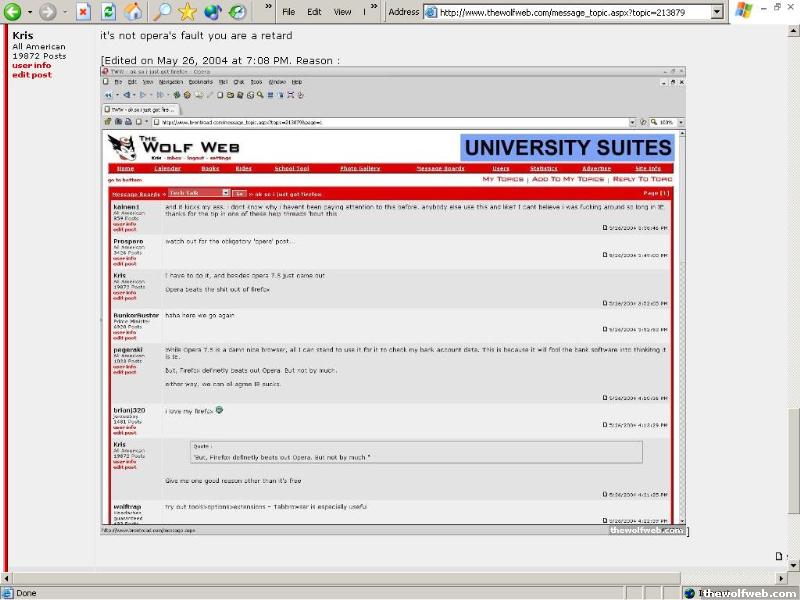
Task: Open the View menu
Action: tap(342, 12)
